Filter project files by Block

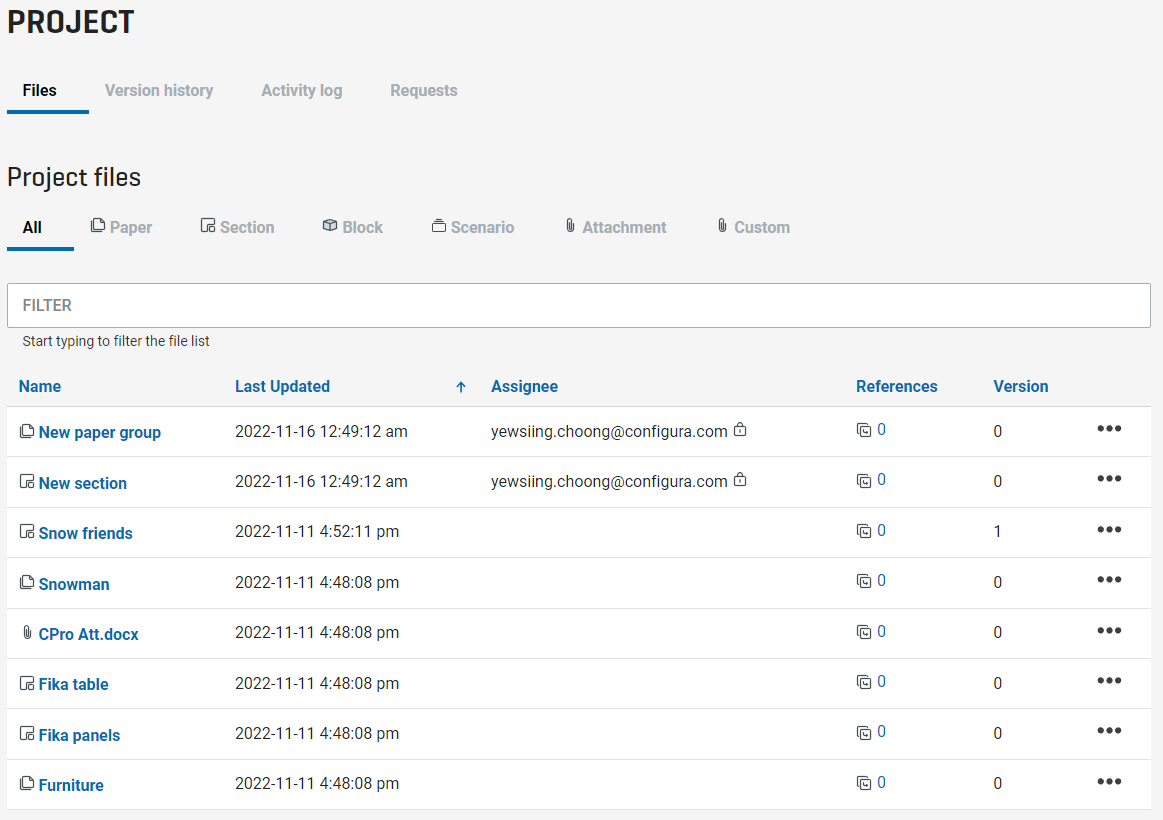pyautogui.click(x=353, y=227)
